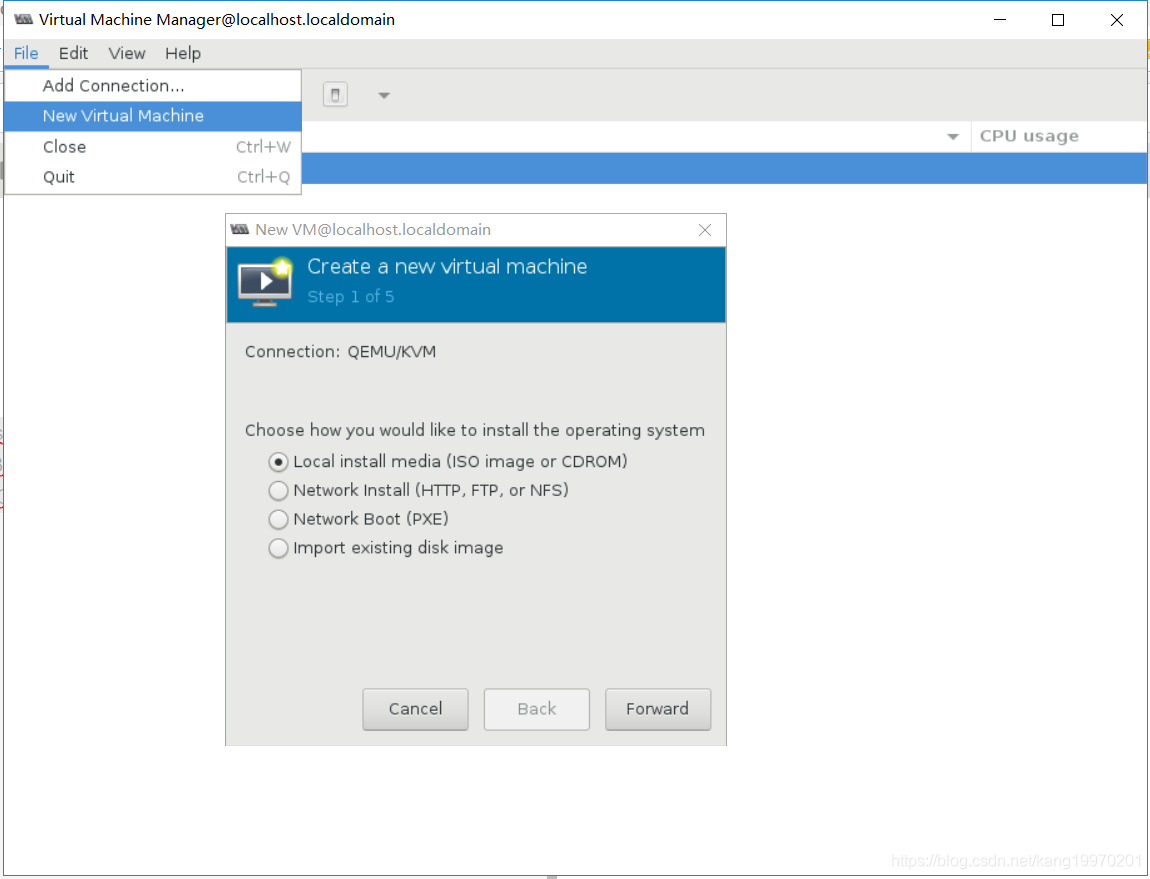Image resolution: width=1150 pixels, height=879 pixels.
Task: Click the Virtual Machine Manager title icon
Action: click(23, 20)
